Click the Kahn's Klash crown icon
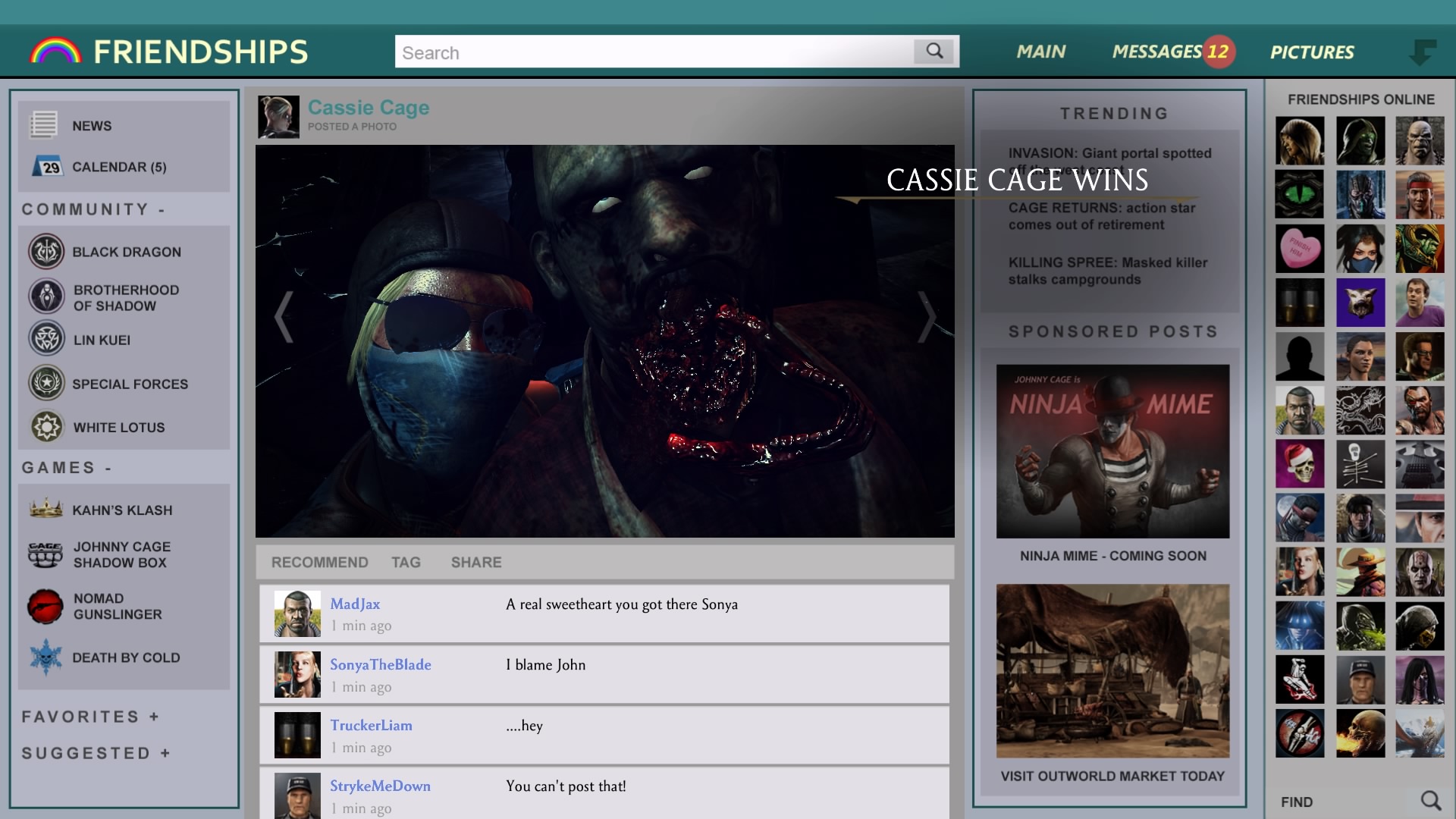 [x=45, y=509]
